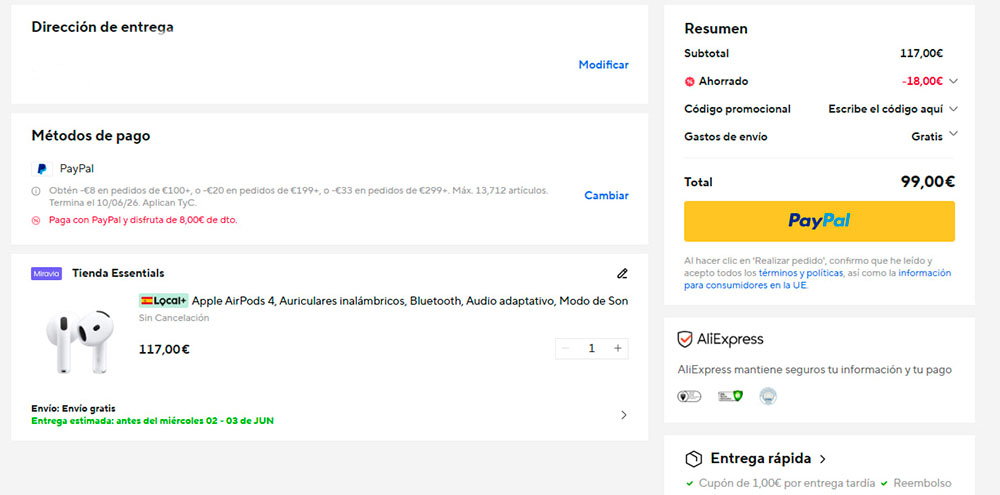
Task: Click Cupón de 1,00€ por entrega tardía text
Action: pos(787,484)
